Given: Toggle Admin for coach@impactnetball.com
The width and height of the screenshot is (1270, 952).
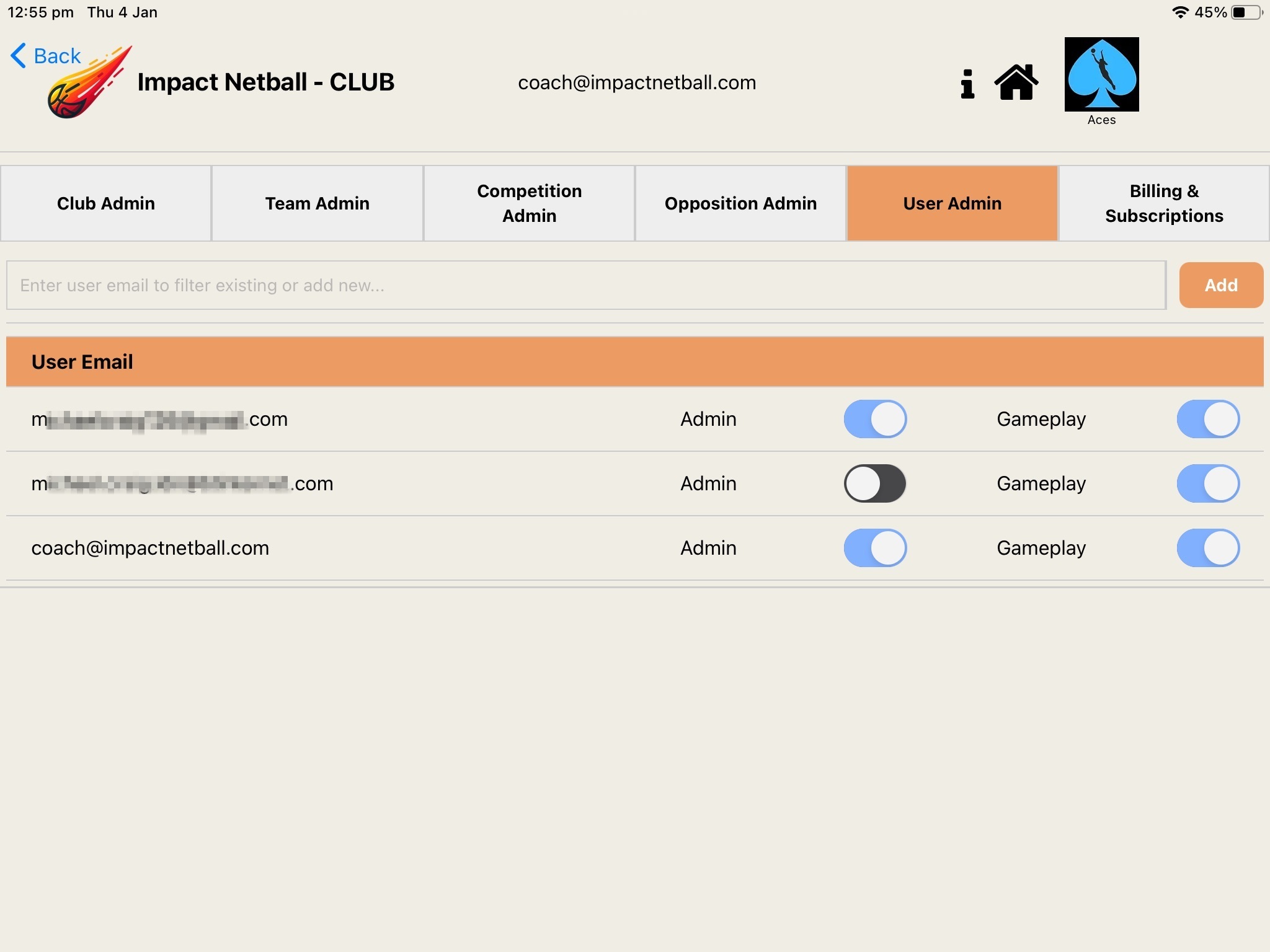Looking at the screenshot, I should pyautogui.click(x=875, y=548).
